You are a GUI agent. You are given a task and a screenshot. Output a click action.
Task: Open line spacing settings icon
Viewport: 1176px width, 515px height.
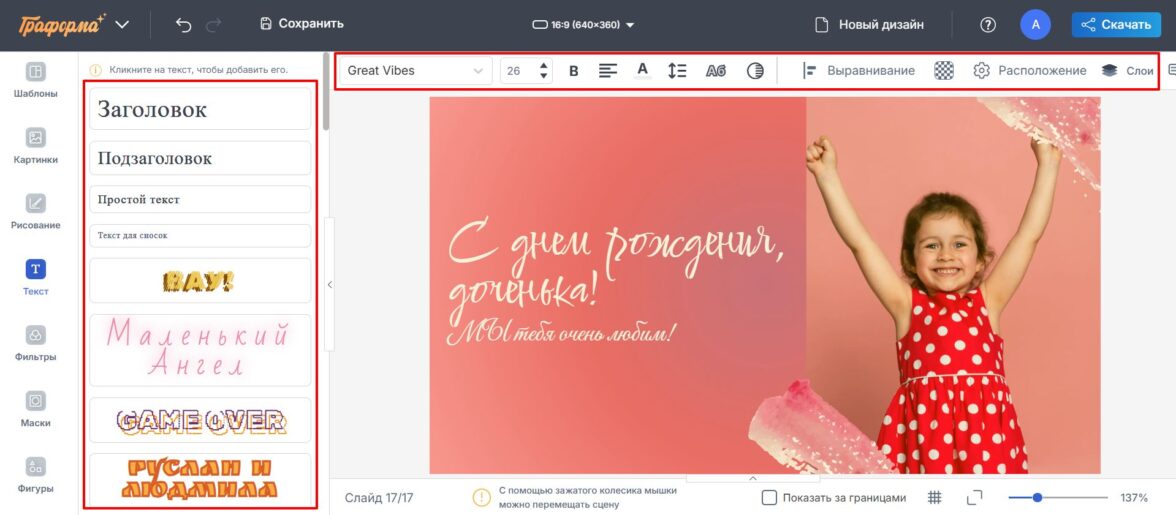(x=677, y=71)
